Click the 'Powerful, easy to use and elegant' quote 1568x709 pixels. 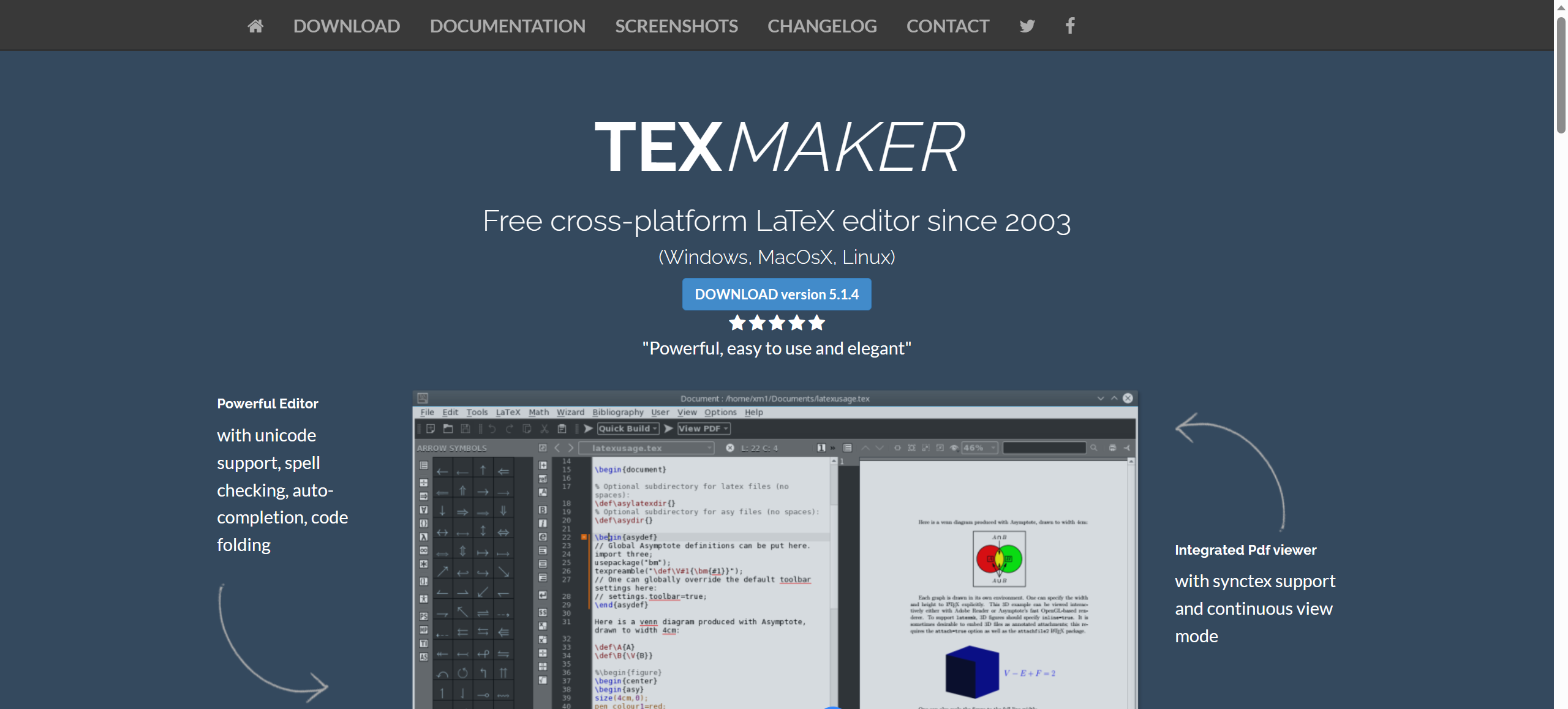(x=777, y=348)
